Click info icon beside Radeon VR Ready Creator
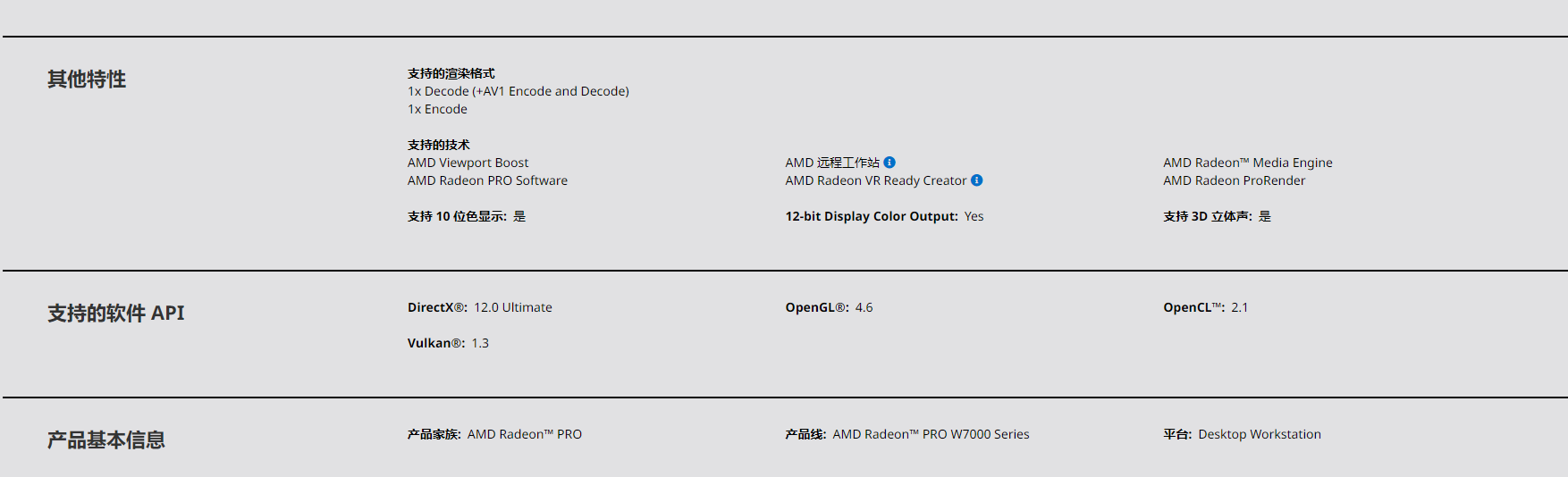The image size is (1568, 477). pyautogui.click(x=977, y=180)
